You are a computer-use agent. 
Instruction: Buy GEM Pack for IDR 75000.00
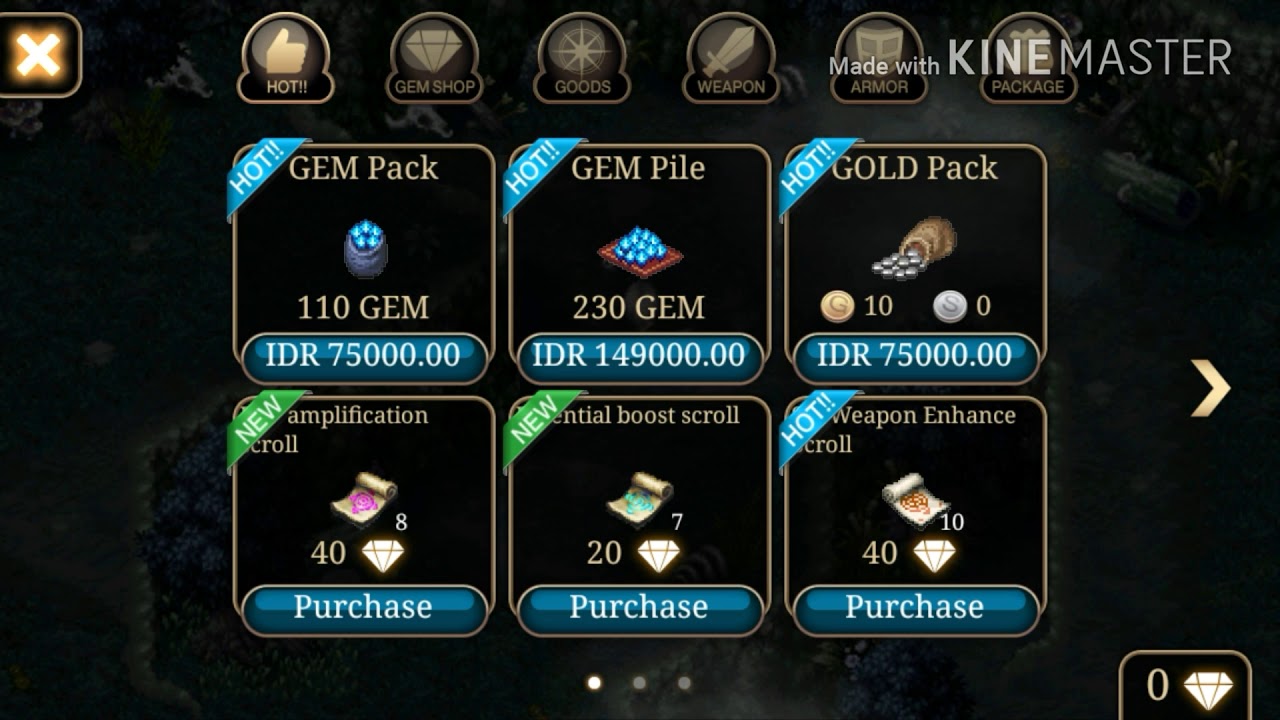364,357
